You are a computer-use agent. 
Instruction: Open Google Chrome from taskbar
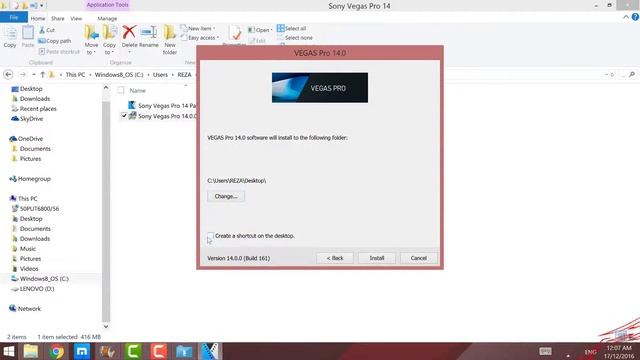57,351
